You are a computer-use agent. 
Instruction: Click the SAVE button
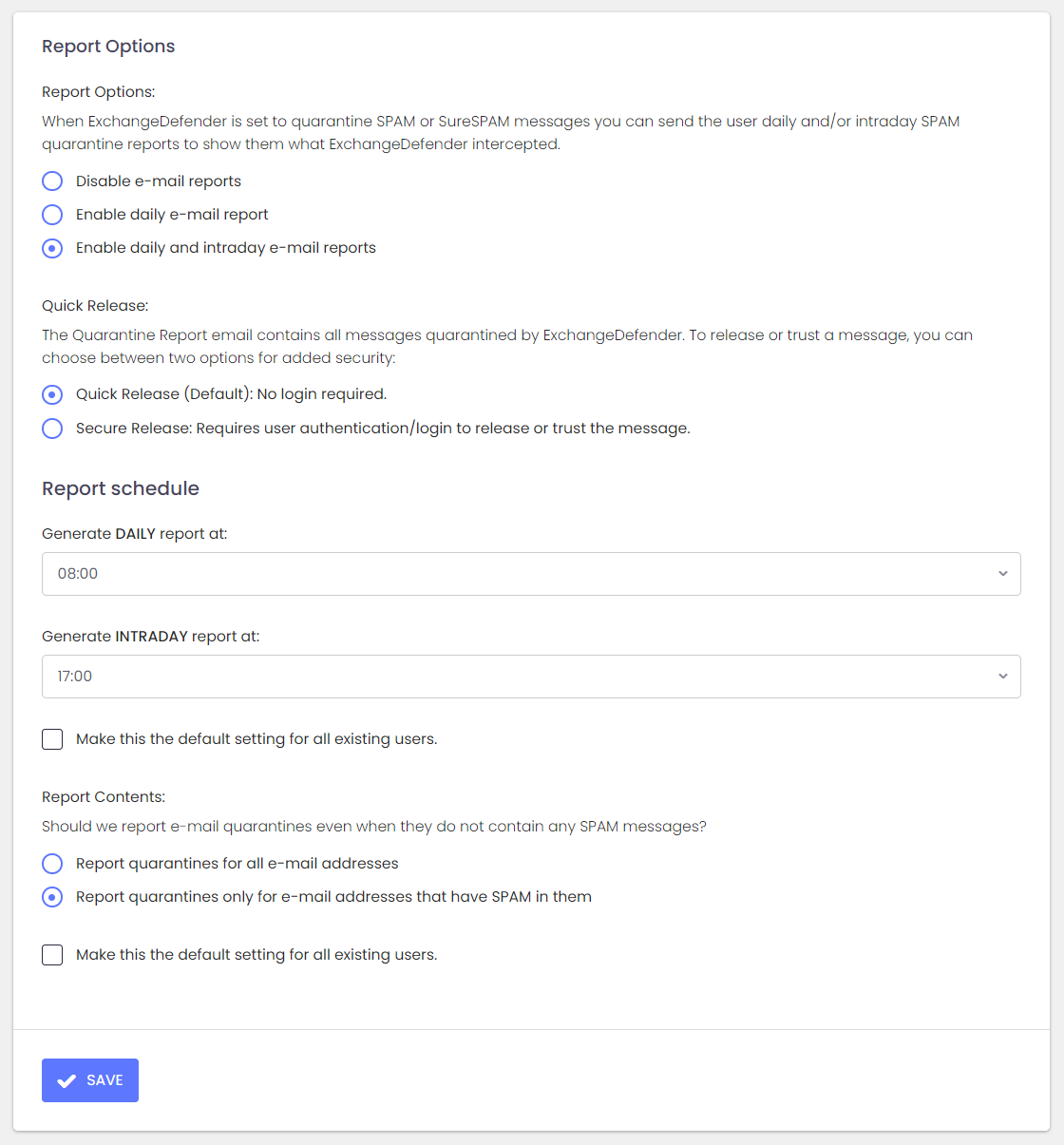point(89,1079)
